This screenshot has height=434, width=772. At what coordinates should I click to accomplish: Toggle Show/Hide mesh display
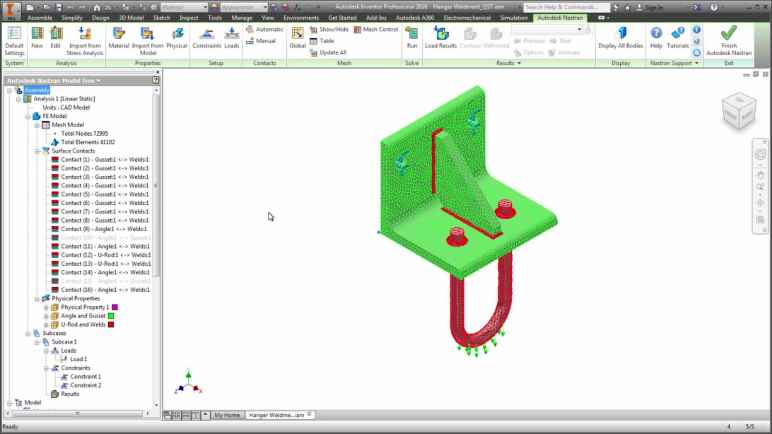[329, 30]
